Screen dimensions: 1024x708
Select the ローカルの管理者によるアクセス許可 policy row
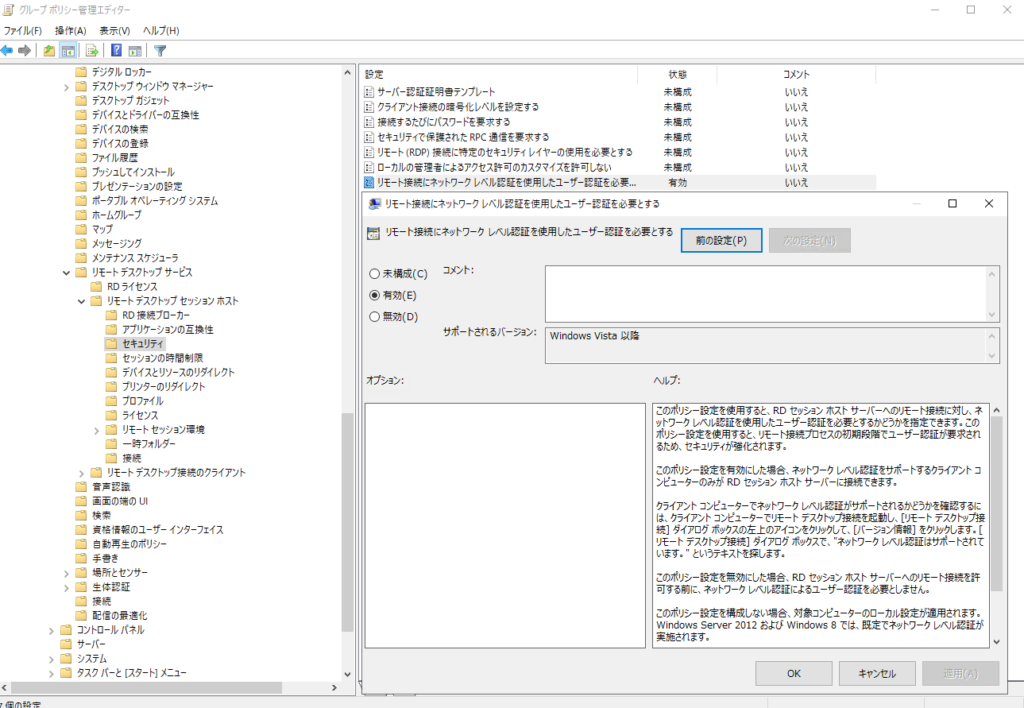click(x=619, y=167)
